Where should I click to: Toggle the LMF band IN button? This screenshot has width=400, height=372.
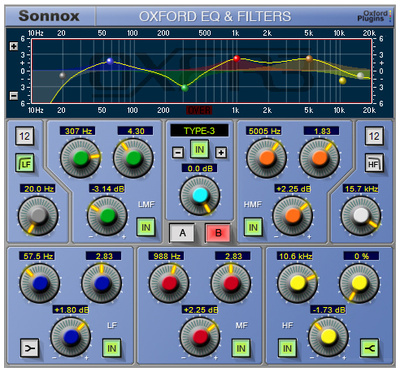pyautogui.click(x=146, y=227)
